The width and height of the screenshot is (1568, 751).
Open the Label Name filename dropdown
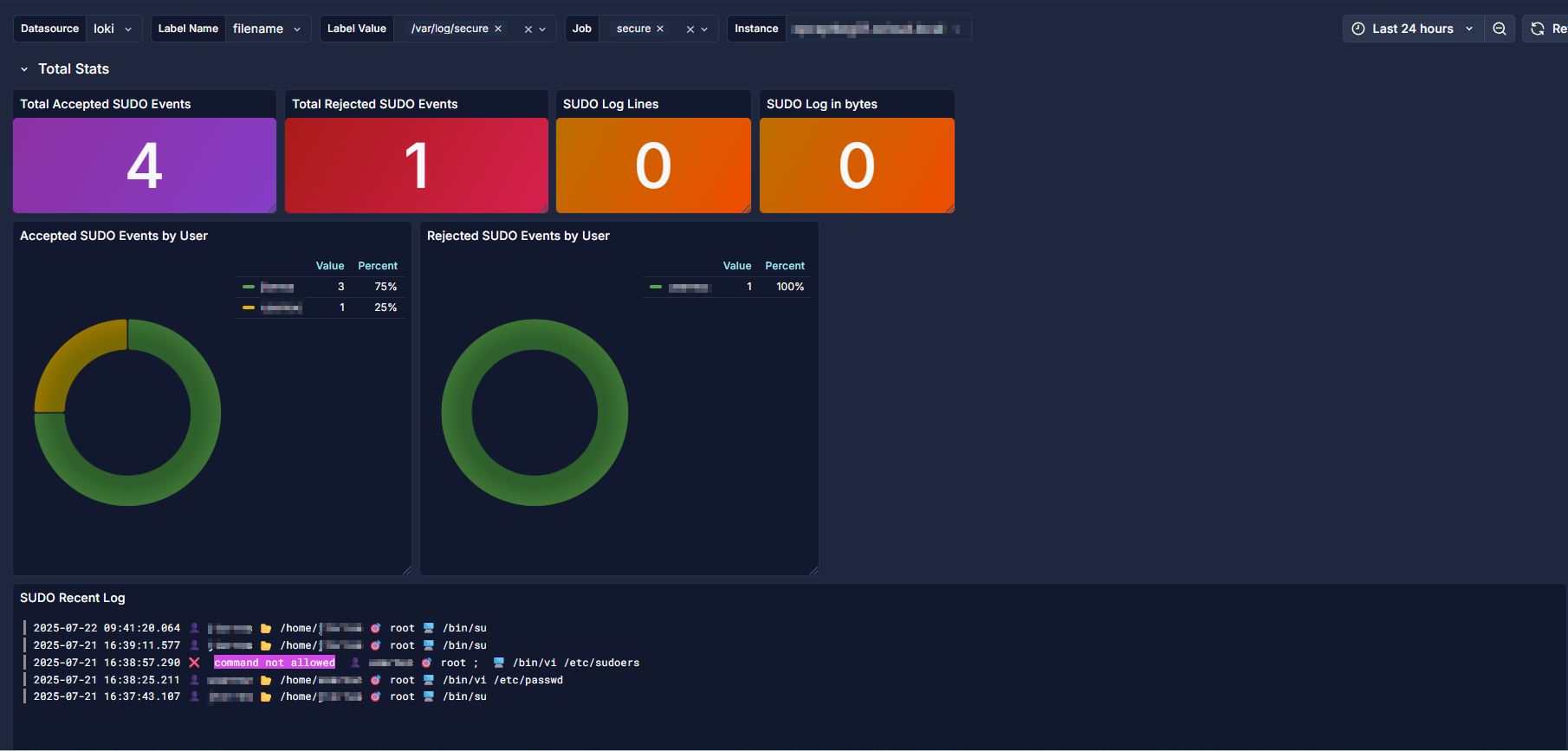click(269, 29)
